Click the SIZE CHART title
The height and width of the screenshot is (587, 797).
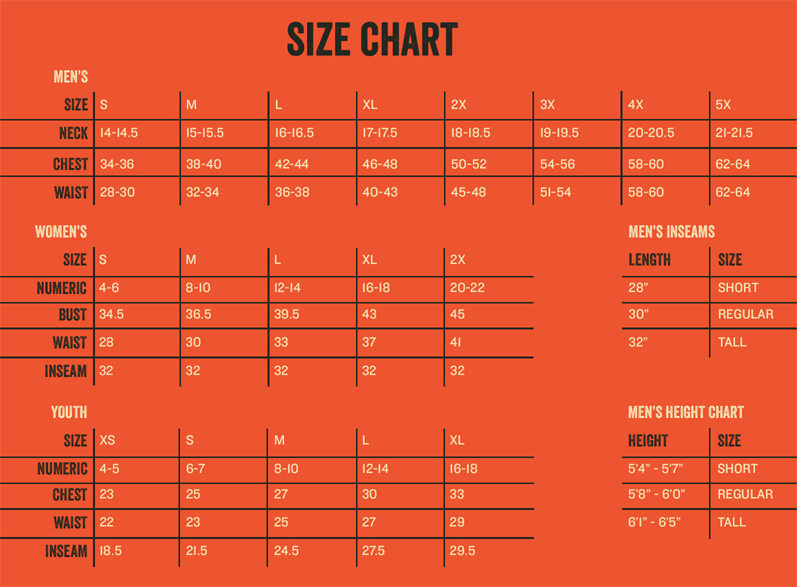(372, 39)
